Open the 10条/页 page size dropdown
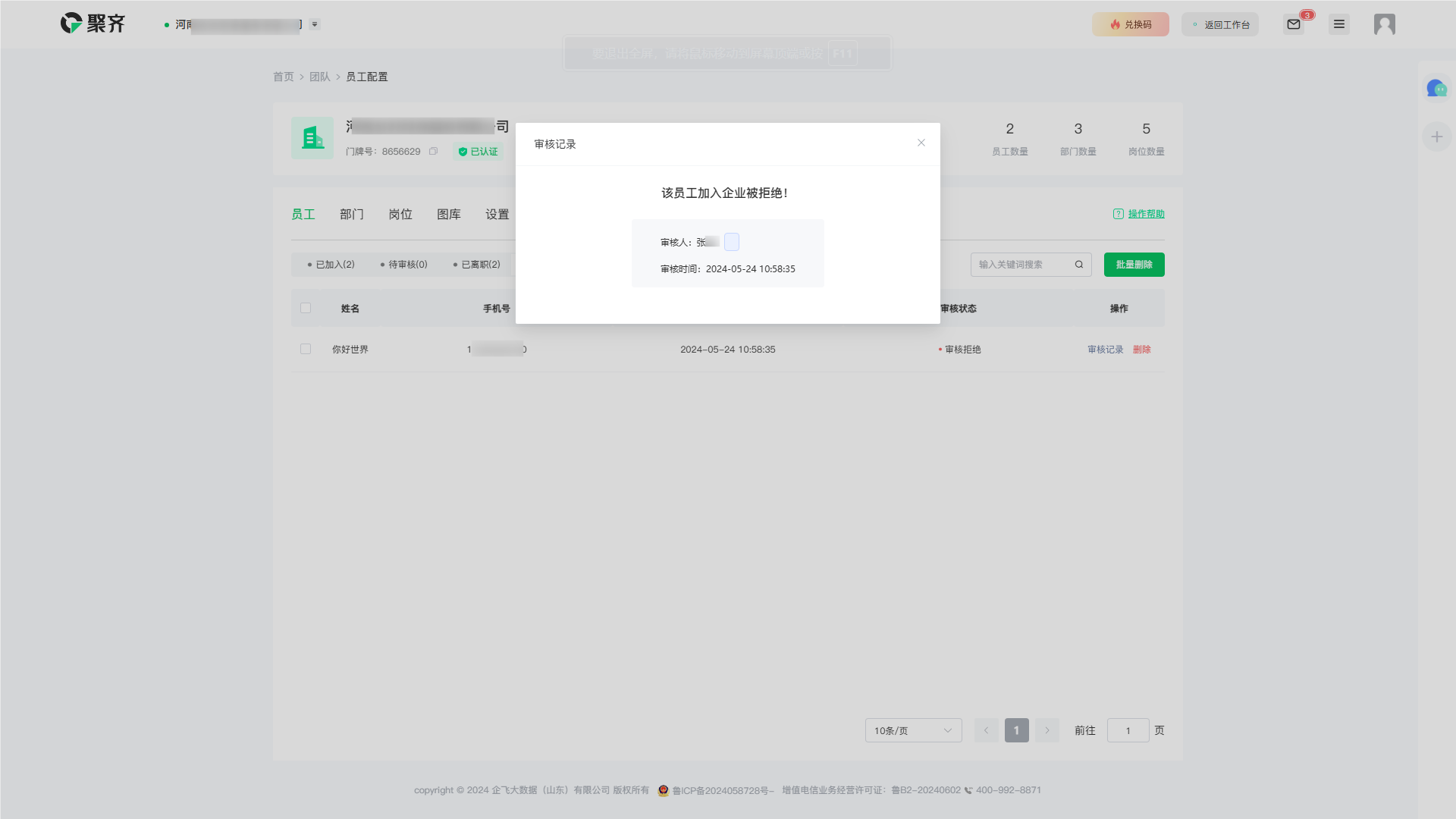Screen dimensions: 1456x819 coord(913,730)
